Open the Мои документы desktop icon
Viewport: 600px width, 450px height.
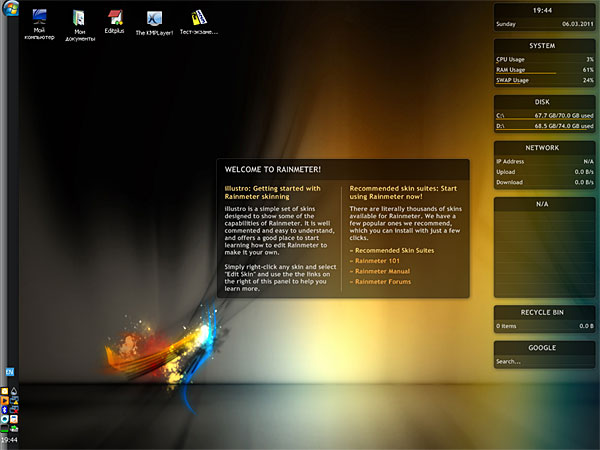80,25
